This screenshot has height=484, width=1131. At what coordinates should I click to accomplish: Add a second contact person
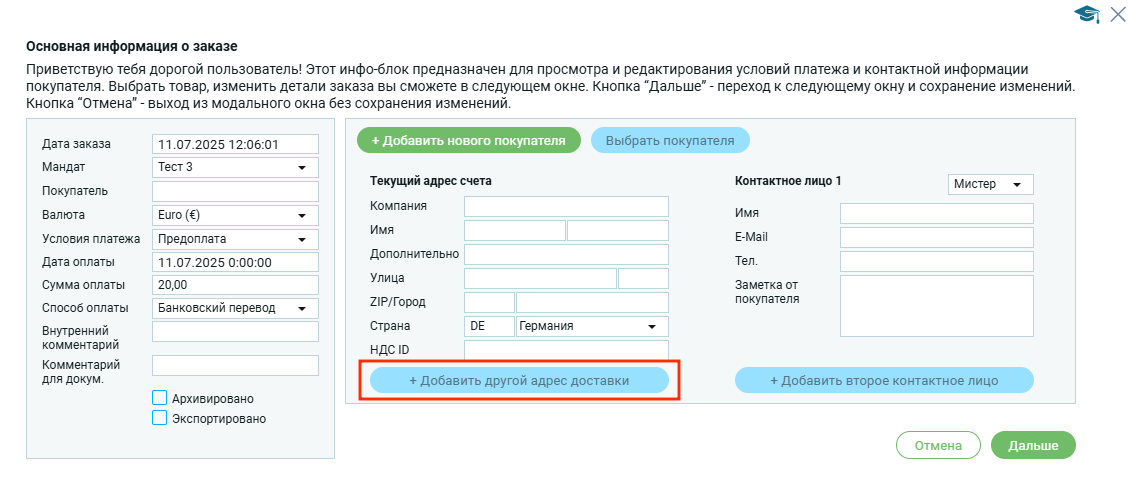tap(884, 381)
